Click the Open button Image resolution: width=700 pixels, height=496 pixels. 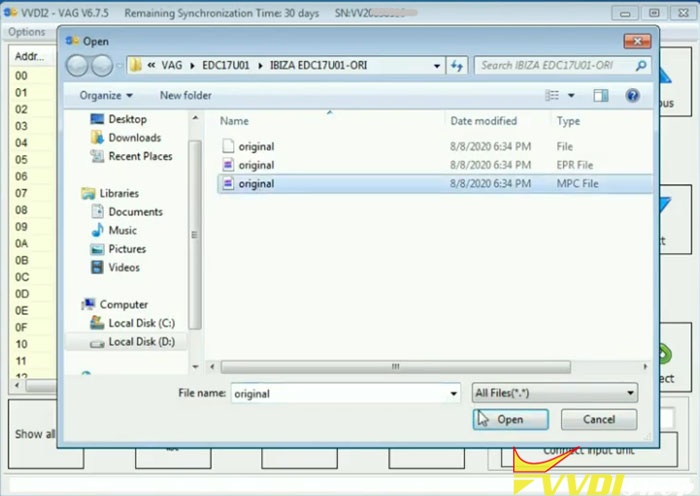pyautogui.click(x=510, y=420)
